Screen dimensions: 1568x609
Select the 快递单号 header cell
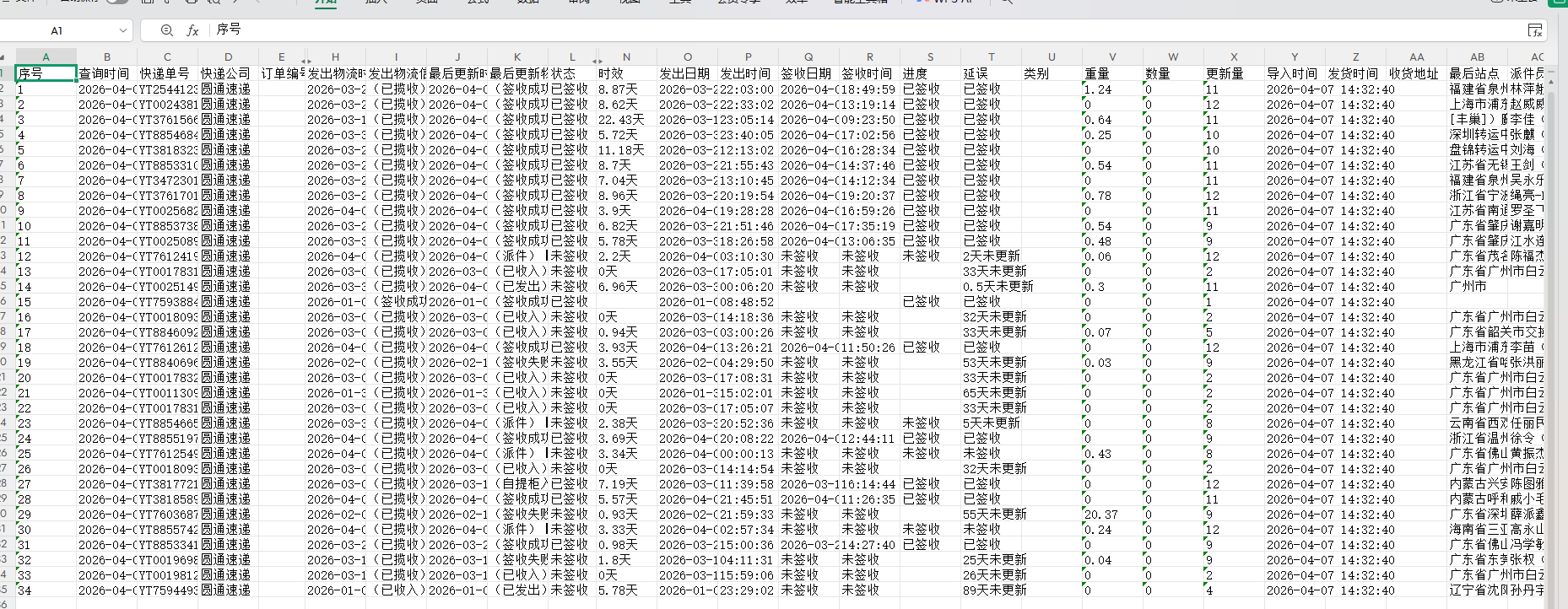[167, 73]
